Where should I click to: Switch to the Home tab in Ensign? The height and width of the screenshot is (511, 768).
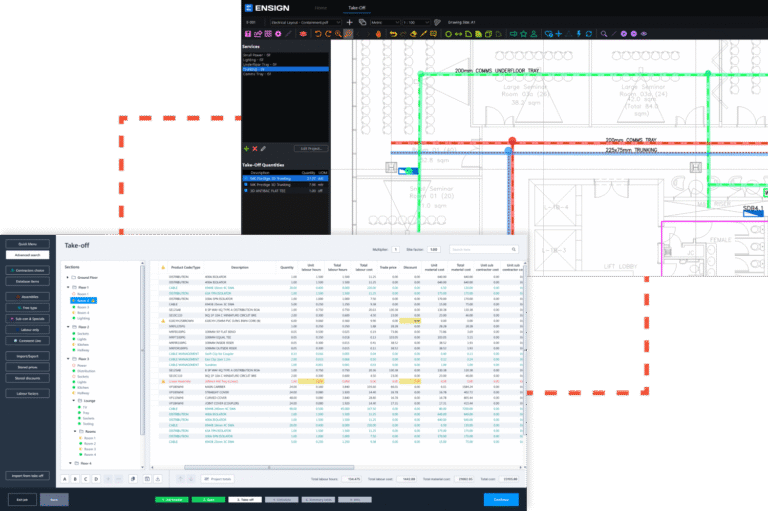(x=321, y=8)
